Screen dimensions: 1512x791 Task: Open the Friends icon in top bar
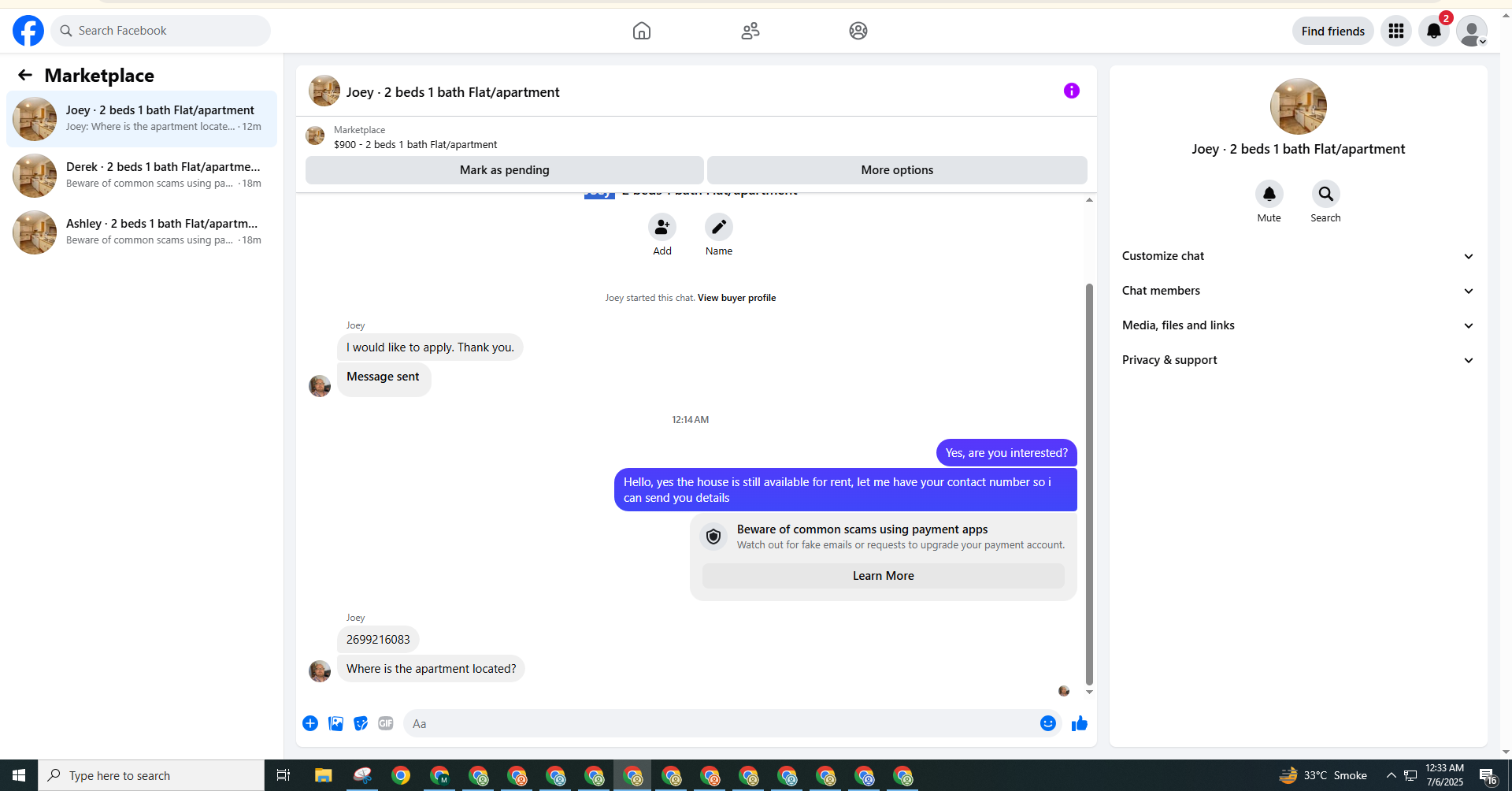tap(750, 31)
